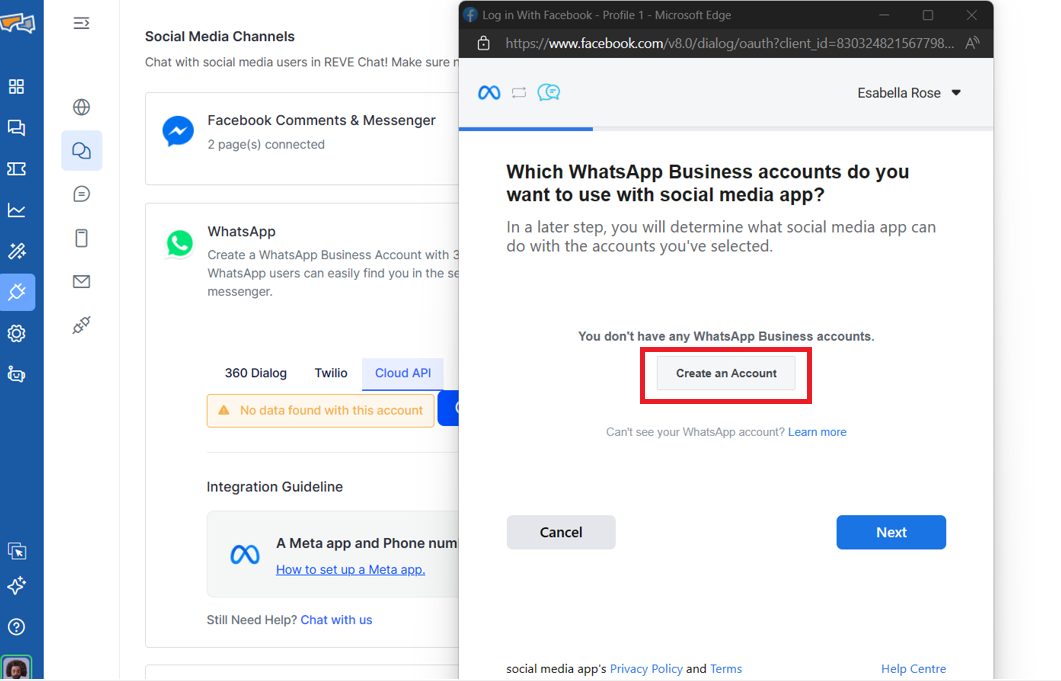The width and height of the screenshot is (1061, 681).
Task: Click the sparkle AI icon near sidebar bottom
Action: coord(16,586)
